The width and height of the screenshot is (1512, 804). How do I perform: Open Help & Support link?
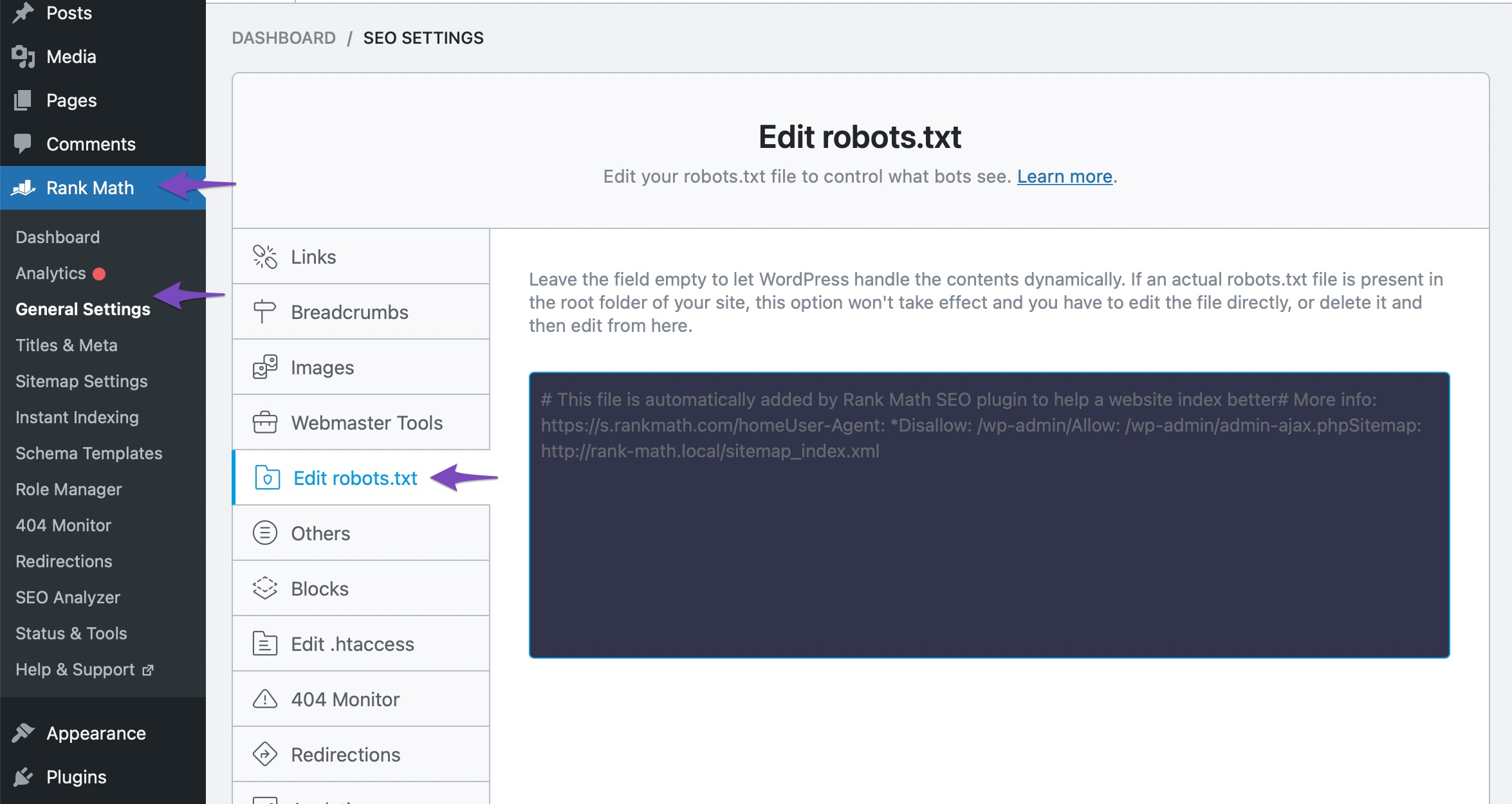[84, 670]
